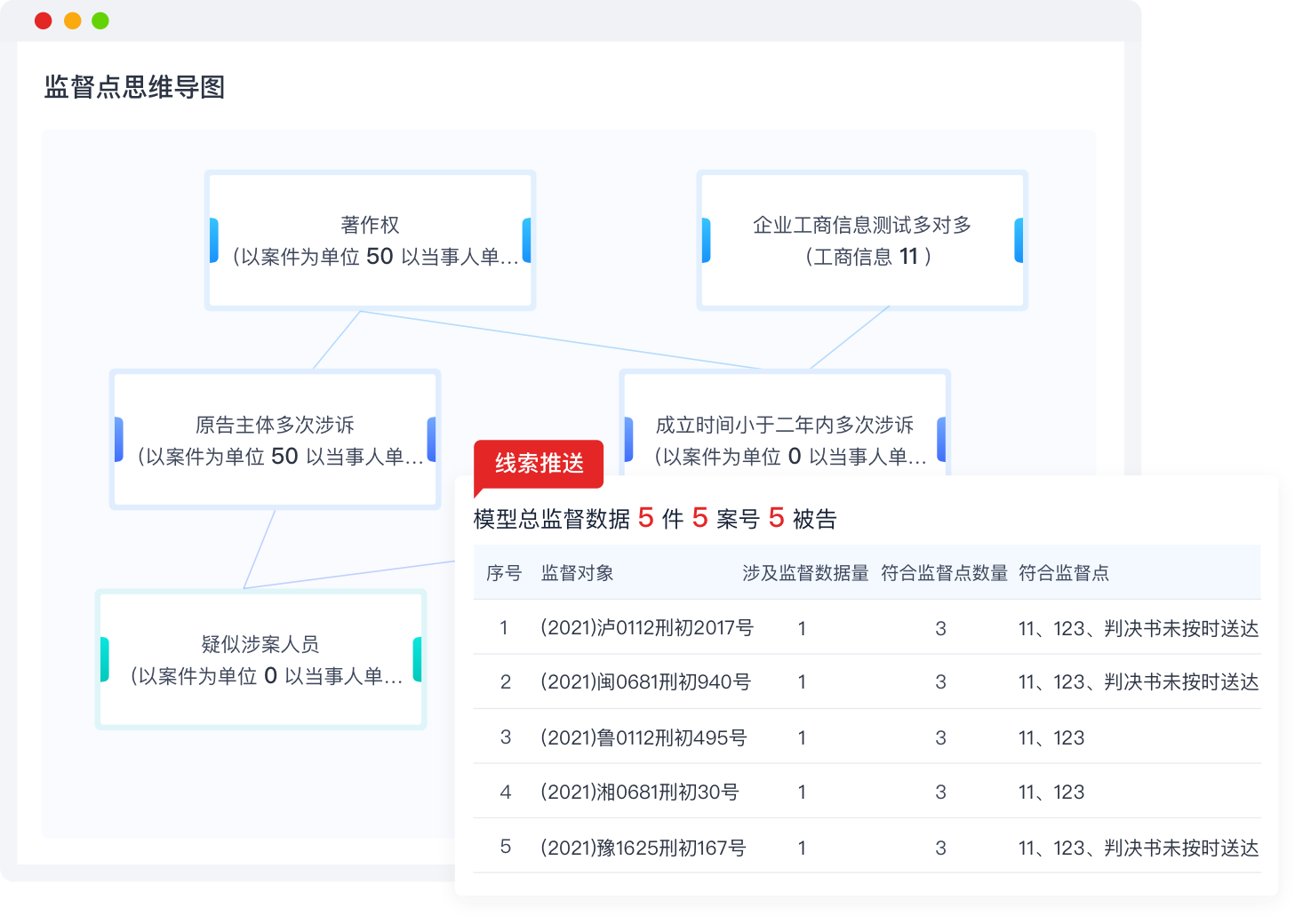The height and width of the screenshot is (924, 1303).
Task: Click right handle of 原告主体多次涉诉 node
Action: click(x=432, y=440)
